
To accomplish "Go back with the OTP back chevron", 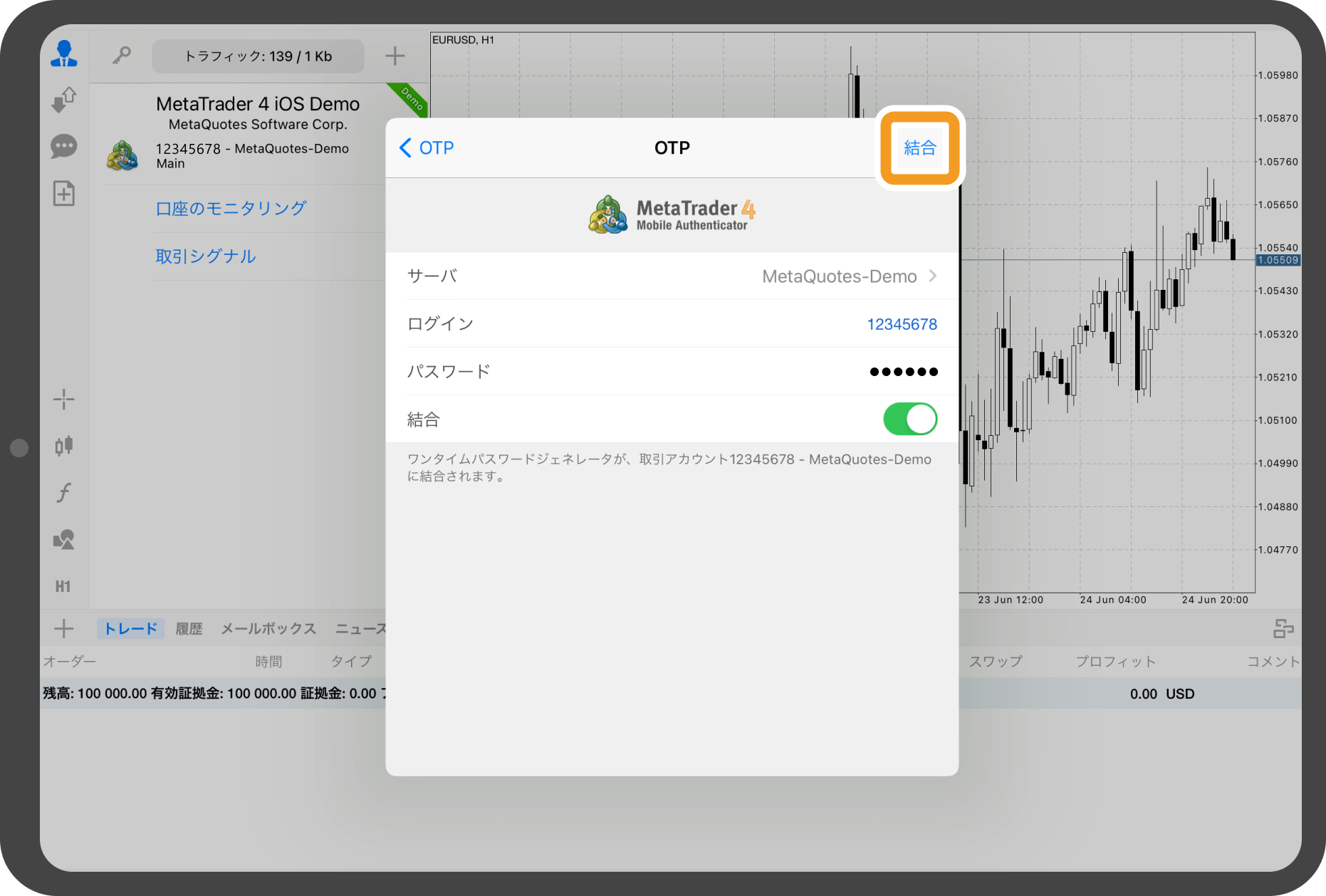I will pos(426,147).
